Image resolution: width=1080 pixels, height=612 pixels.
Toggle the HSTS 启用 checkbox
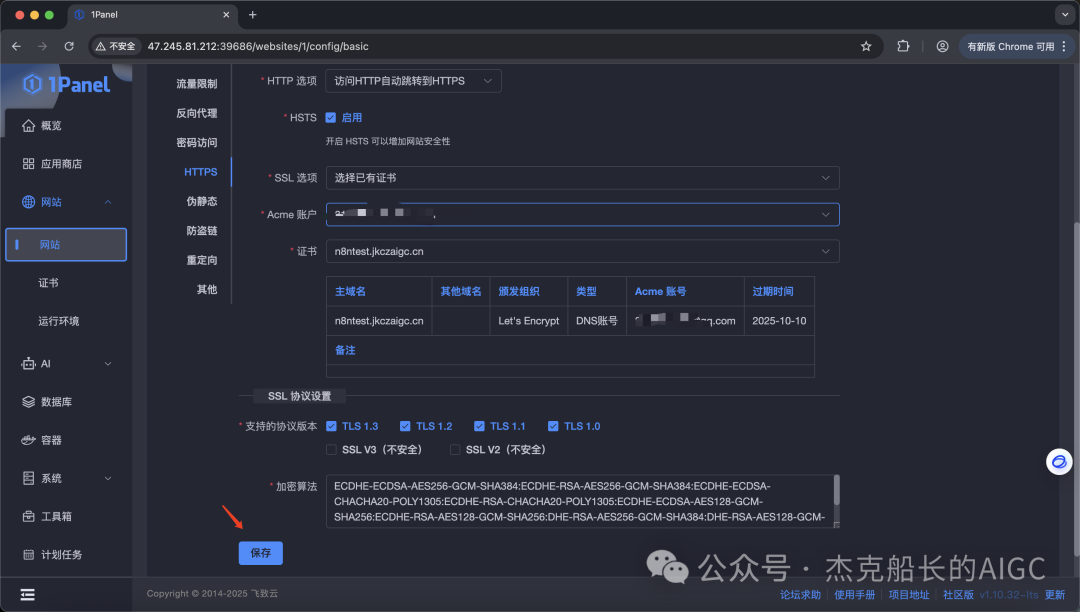[x=331, y=118]
